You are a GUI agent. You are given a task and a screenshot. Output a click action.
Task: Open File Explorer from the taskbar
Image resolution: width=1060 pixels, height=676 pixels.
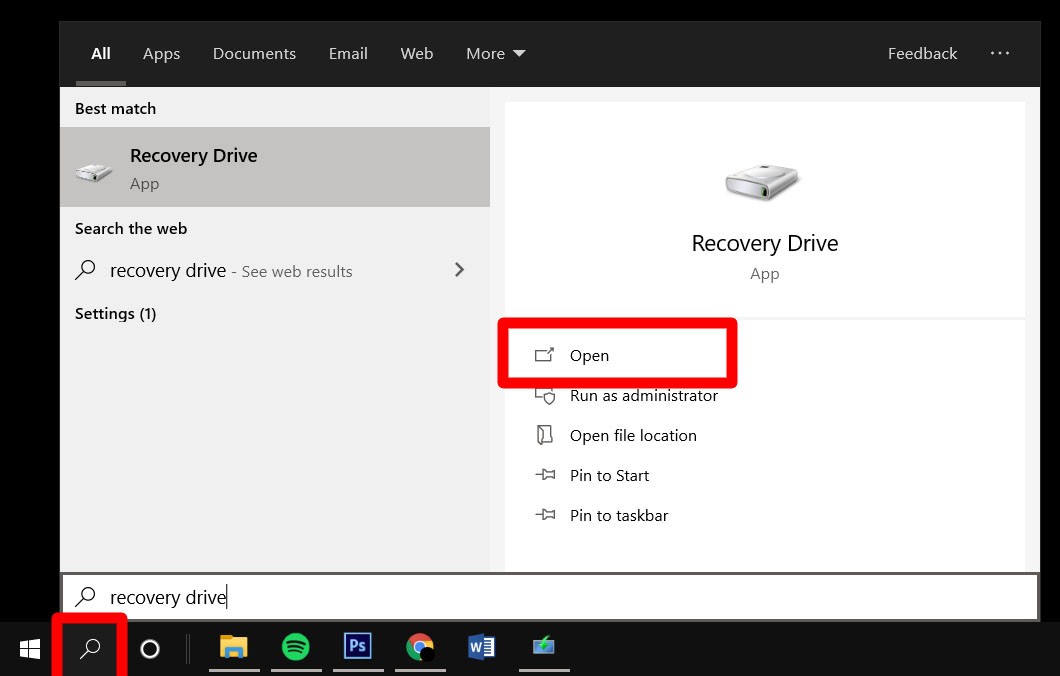point(234,648)
